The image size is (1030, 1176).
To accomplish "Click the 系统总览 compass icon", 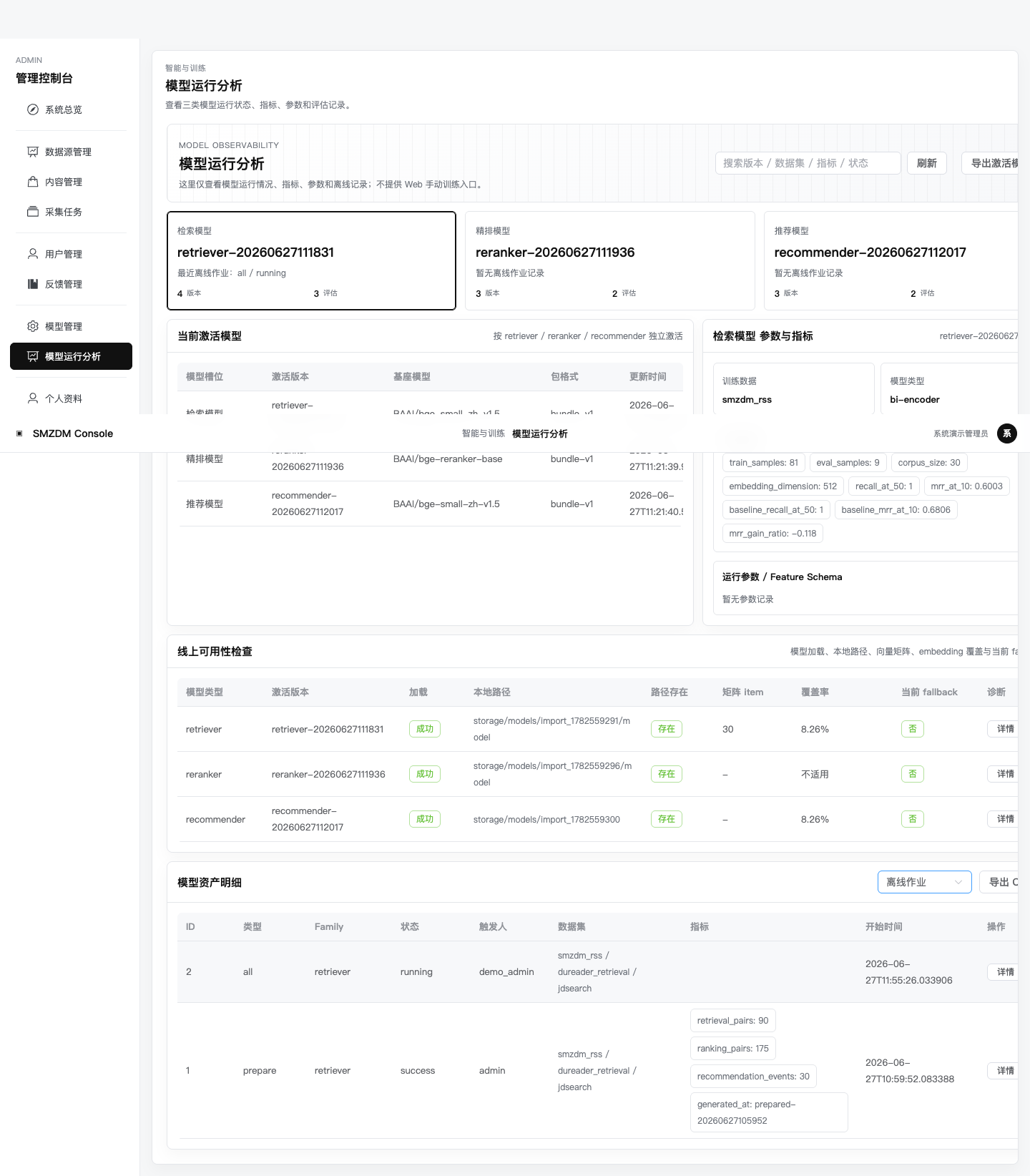I will [x=33, y=109].
